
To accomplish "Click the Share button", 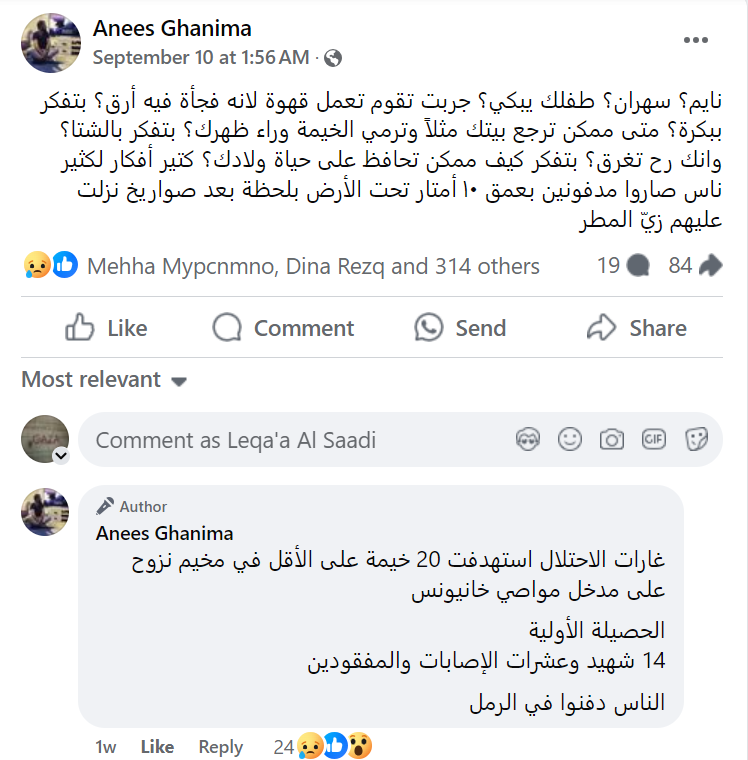I will [x=636, y=328].
